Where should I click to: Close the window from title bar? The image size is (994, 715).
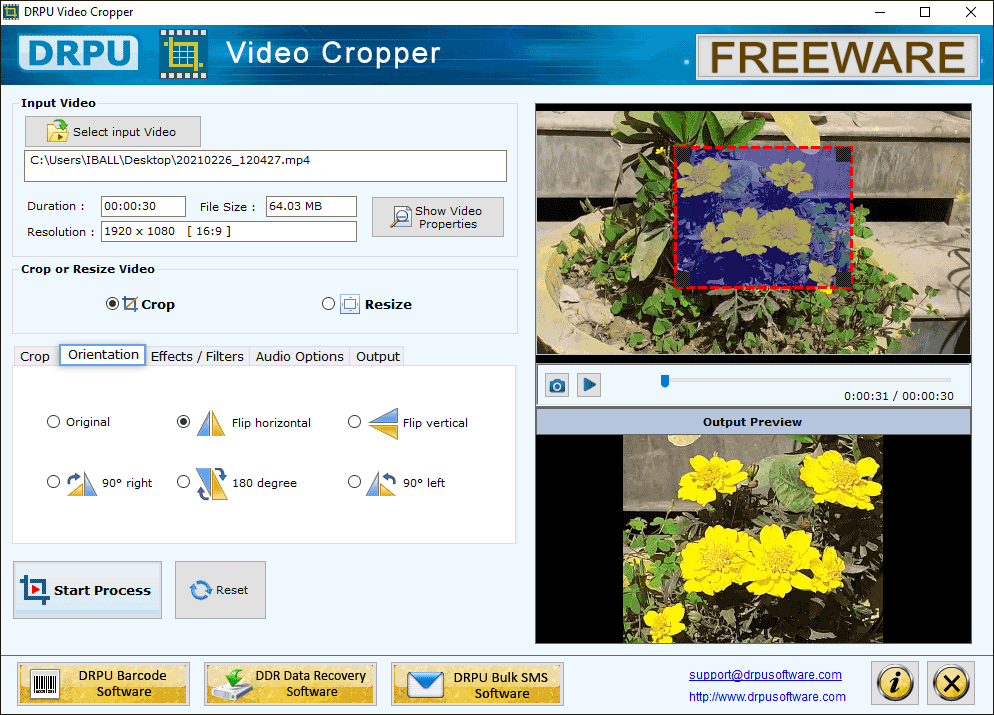[971, 12]
